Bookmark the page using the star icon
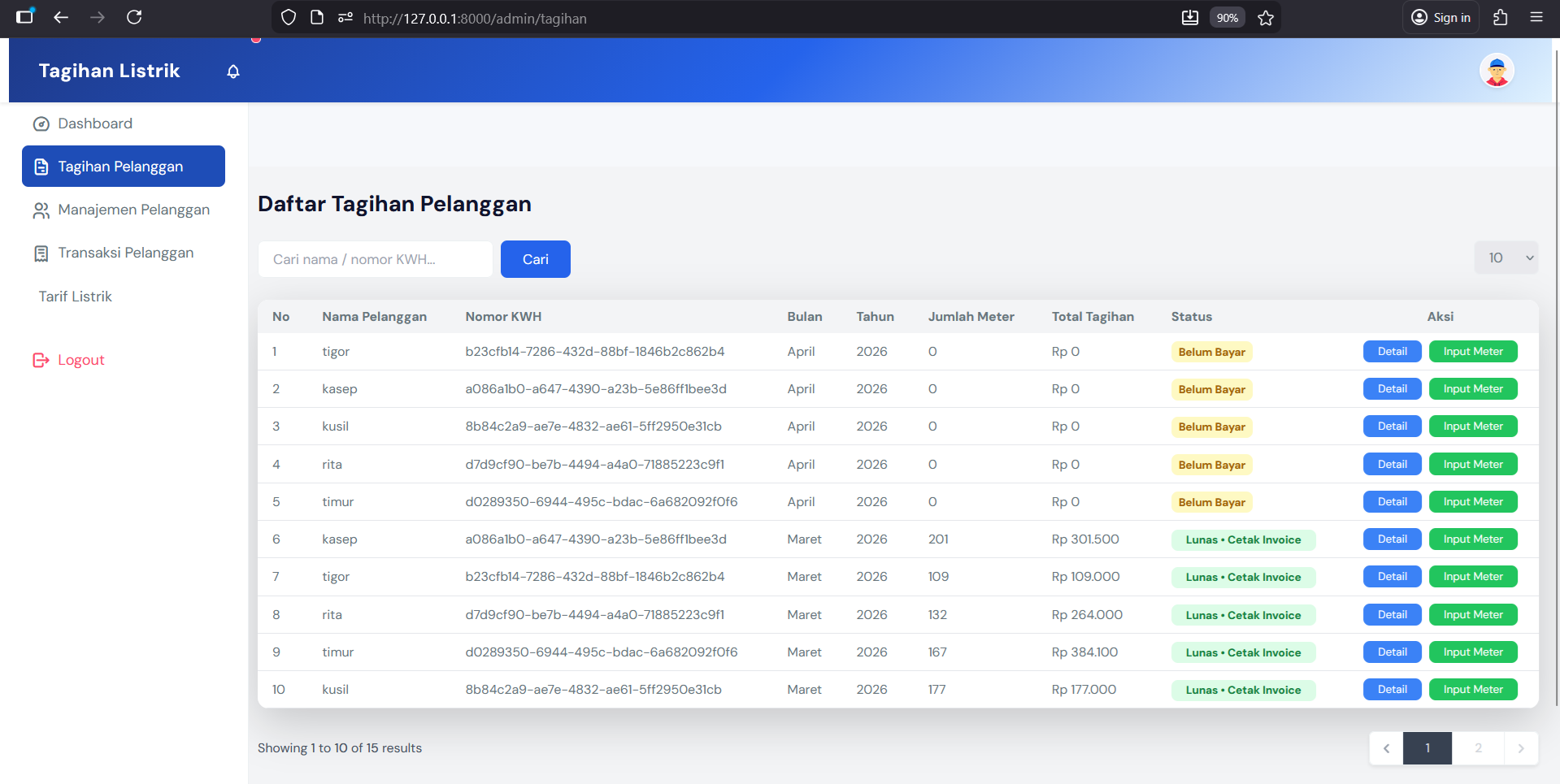 click(x=1266, y=18)
